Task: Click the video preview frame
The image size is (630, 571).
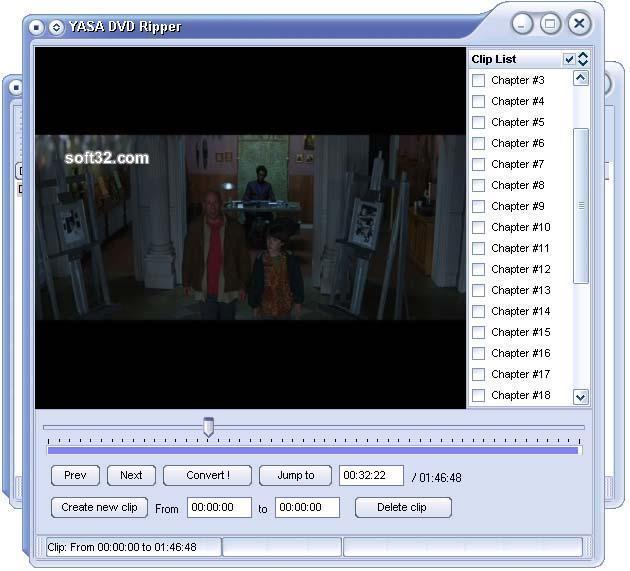Action: coord(250,228)
